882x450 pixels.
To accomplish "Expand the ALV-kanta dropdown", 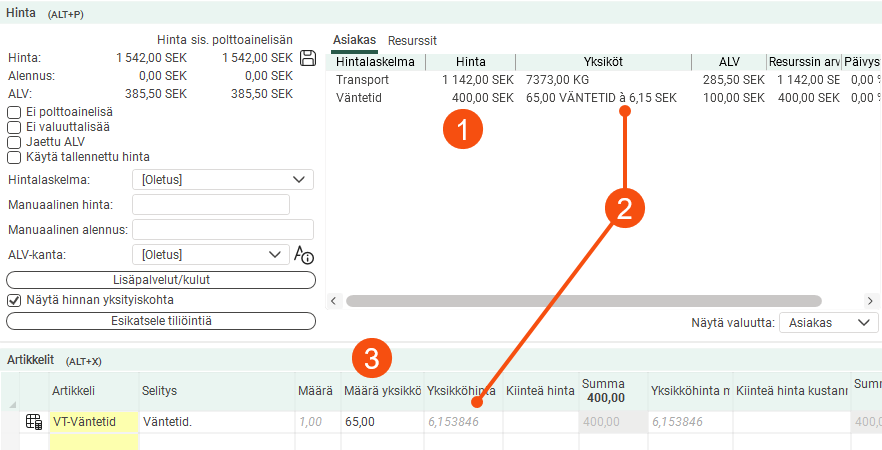I will click(x=210, y=255).
